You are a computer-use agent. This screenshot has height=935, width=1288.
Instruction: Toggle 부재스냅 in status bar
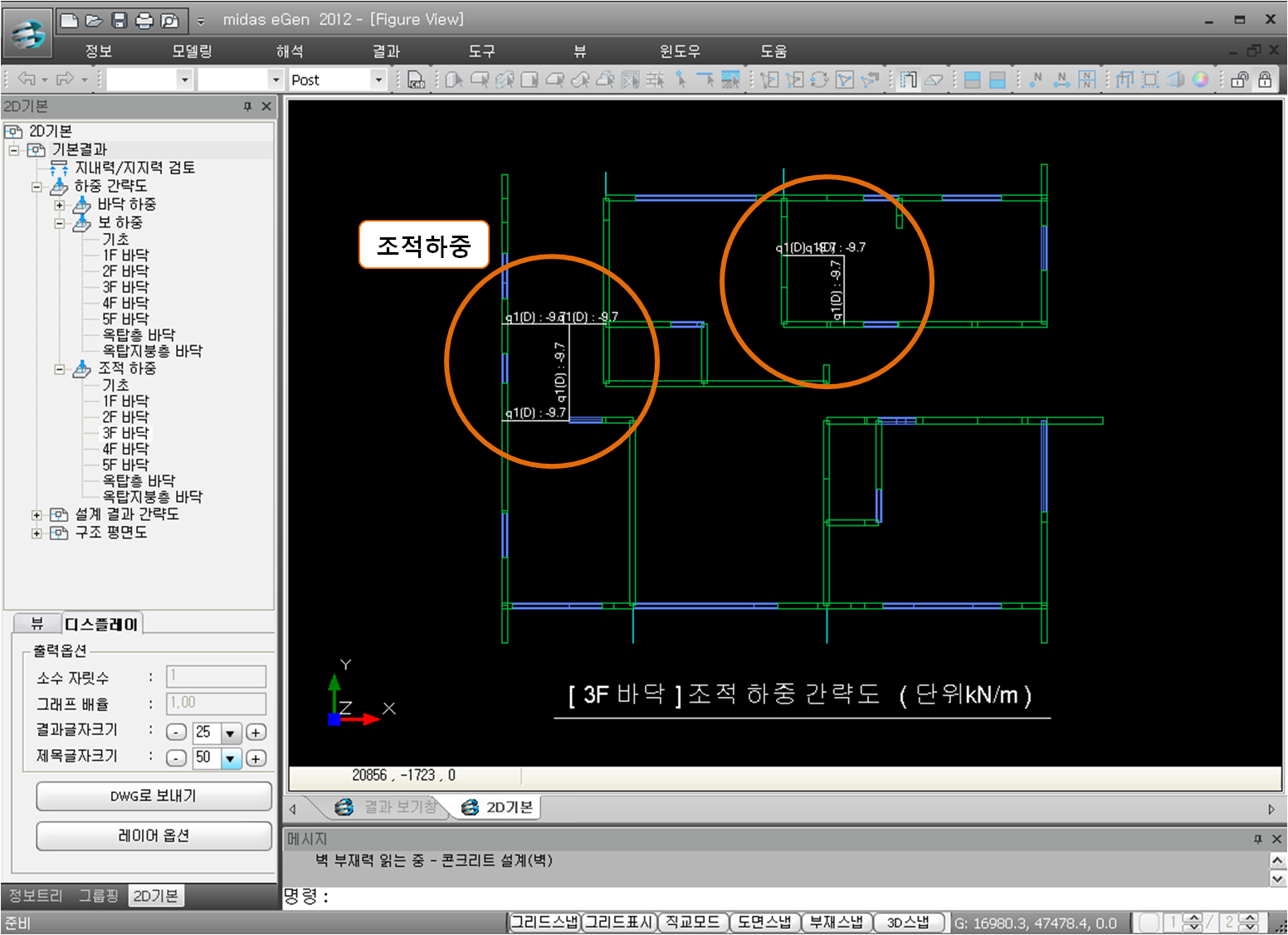pyautogui.click(x=837, y=923)
